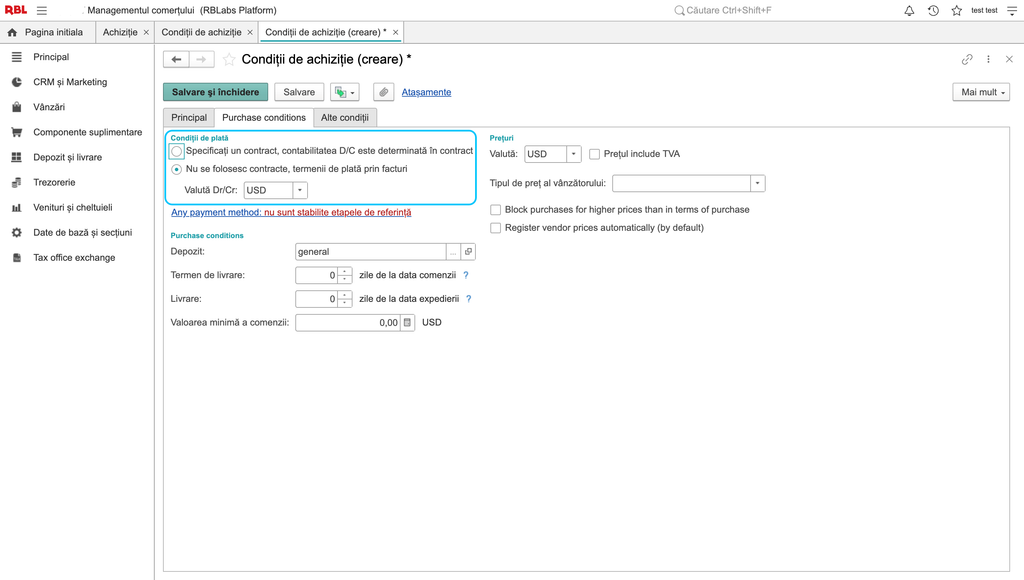The image size is (1024, 580).
Task: Click Salvare și închidere button
Action: [x=216, y=92]
